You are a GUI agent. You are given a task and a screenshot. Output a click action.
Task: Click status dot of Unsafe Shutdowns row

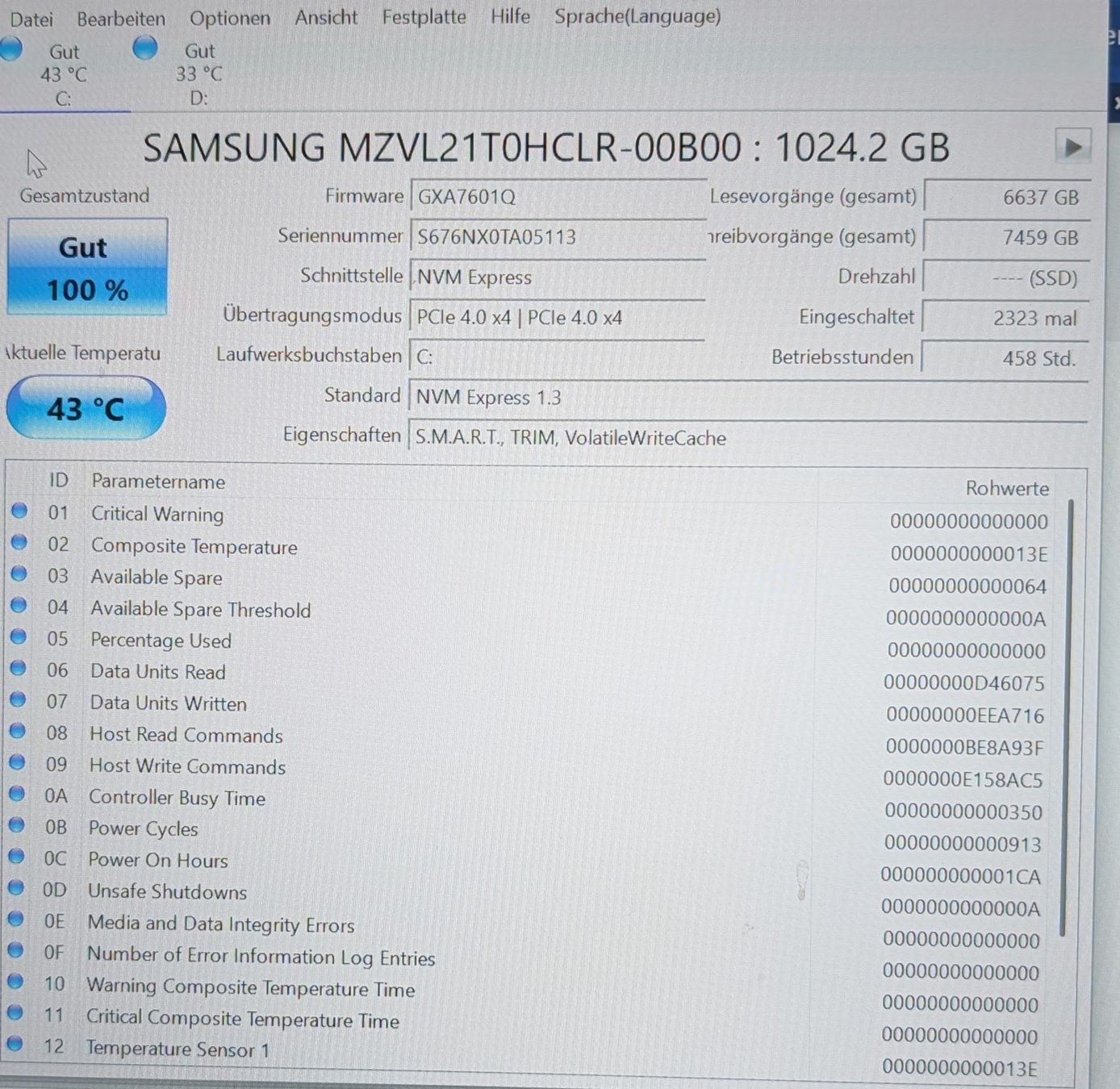(16, 887)
